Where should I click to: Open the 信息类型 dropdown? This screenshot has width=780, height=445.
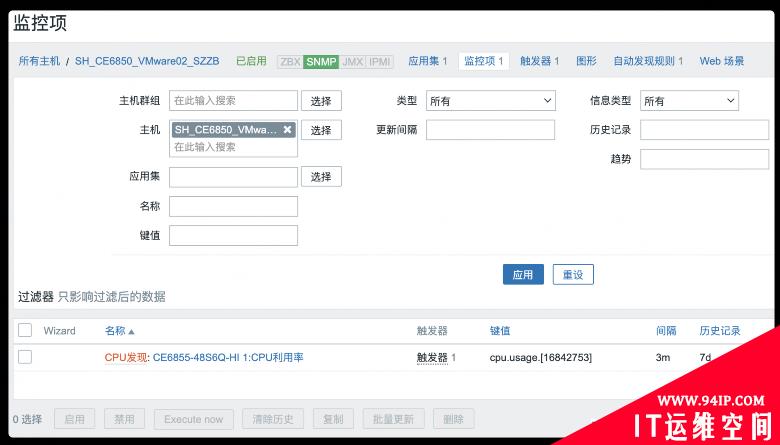click(x=689, y=101)
